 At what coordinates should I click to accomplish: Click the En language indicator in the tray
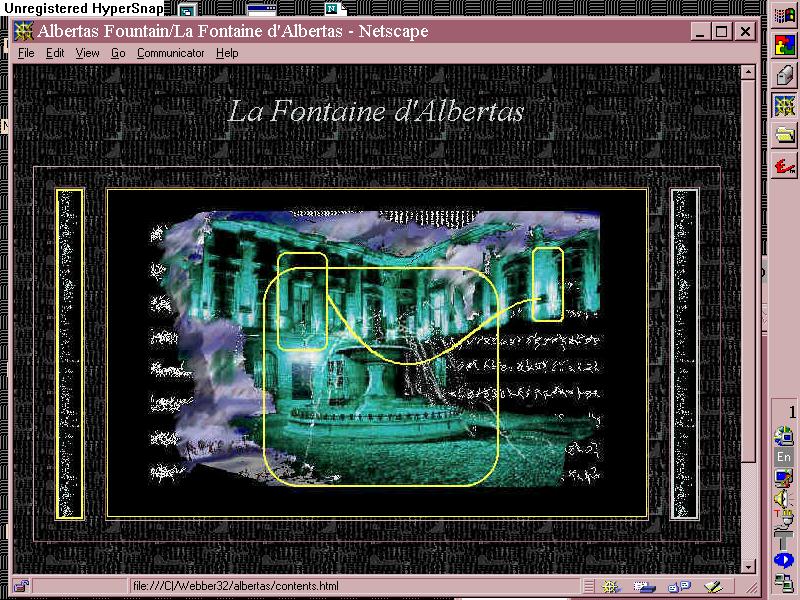784,457
